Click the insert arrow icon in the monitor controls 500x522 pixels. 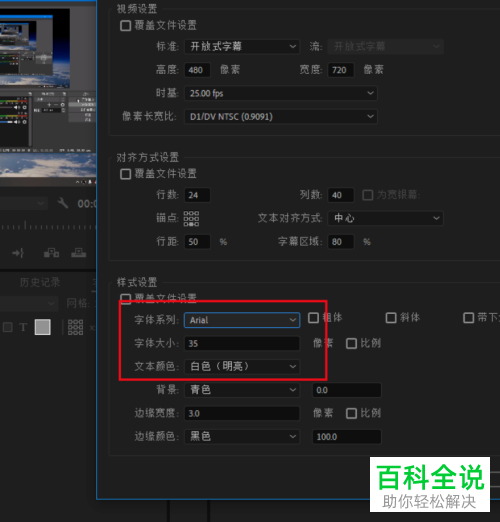click(x=18, y=253)
